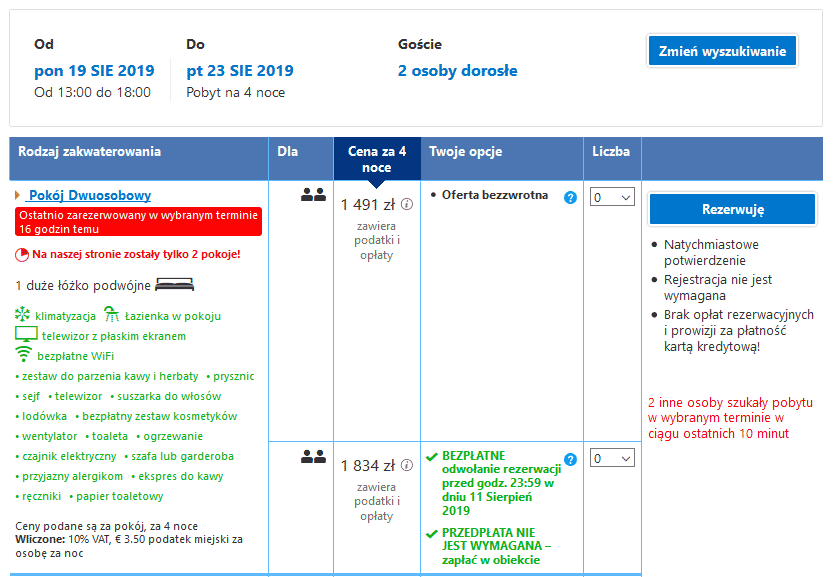Viewport: 833px width, 577px height.
Task: Click the Pobyt na 4 noce text
Action: tap(235, 92)
